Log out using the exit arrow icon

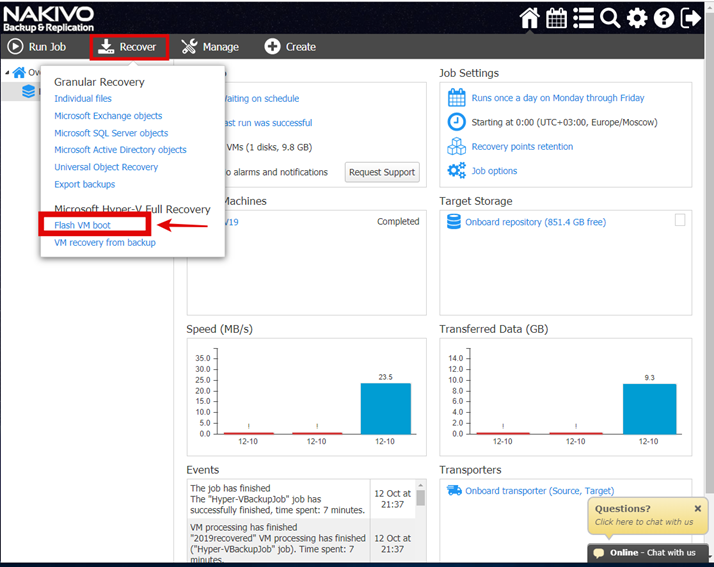(691, 18)
